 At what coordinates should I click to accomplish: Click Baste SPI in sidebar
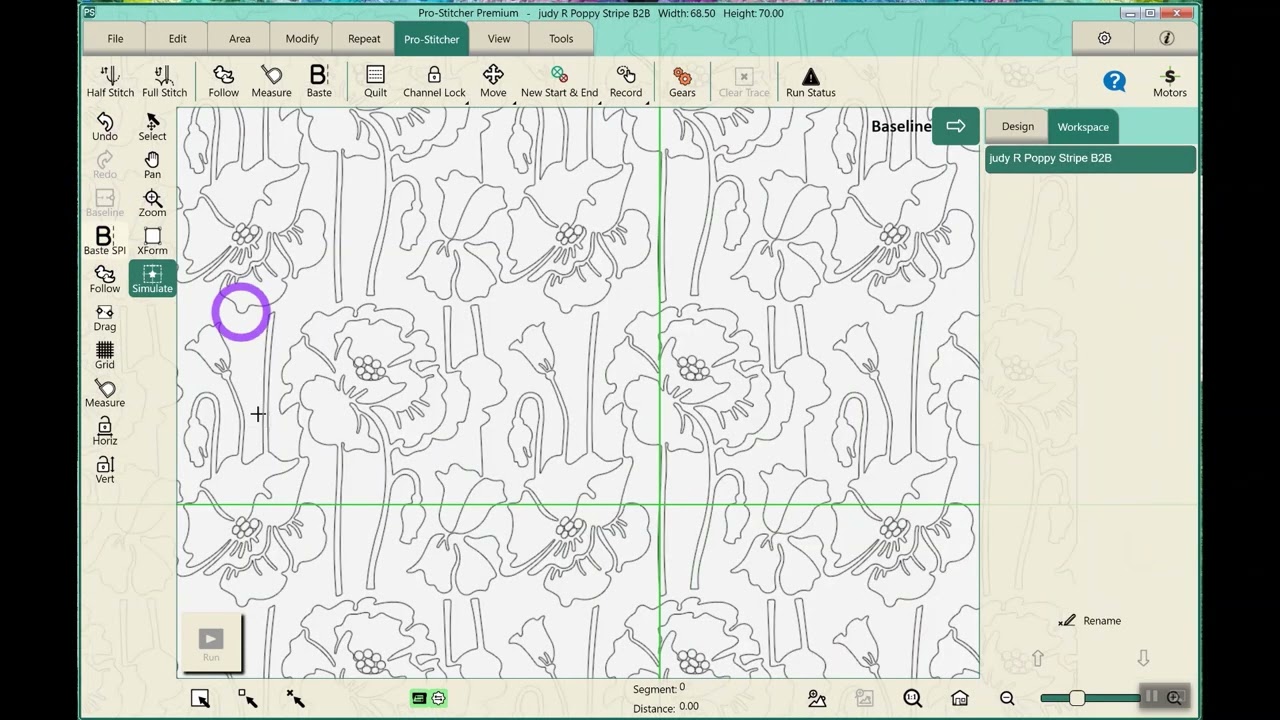(105, 241)
